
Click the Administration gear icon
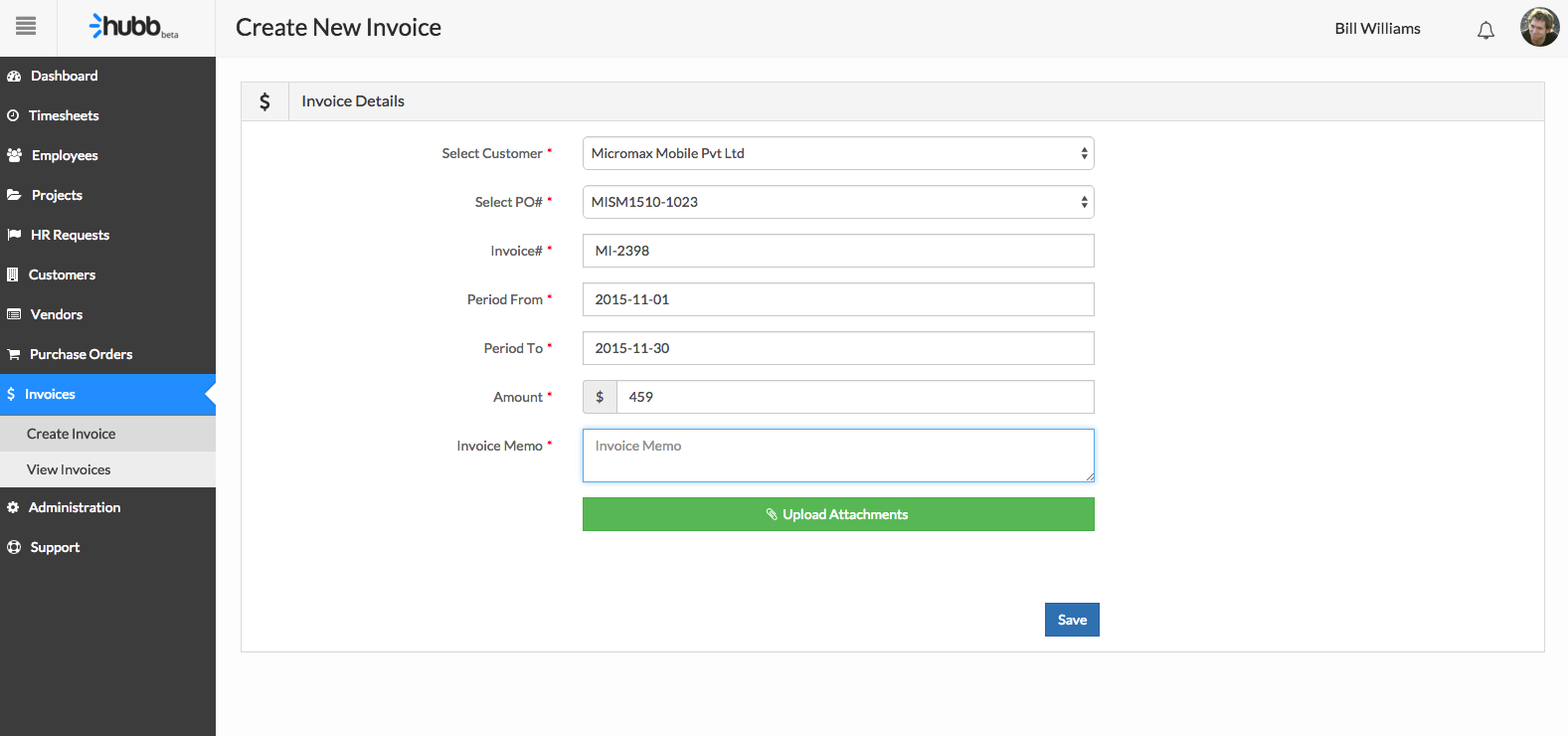13,508
